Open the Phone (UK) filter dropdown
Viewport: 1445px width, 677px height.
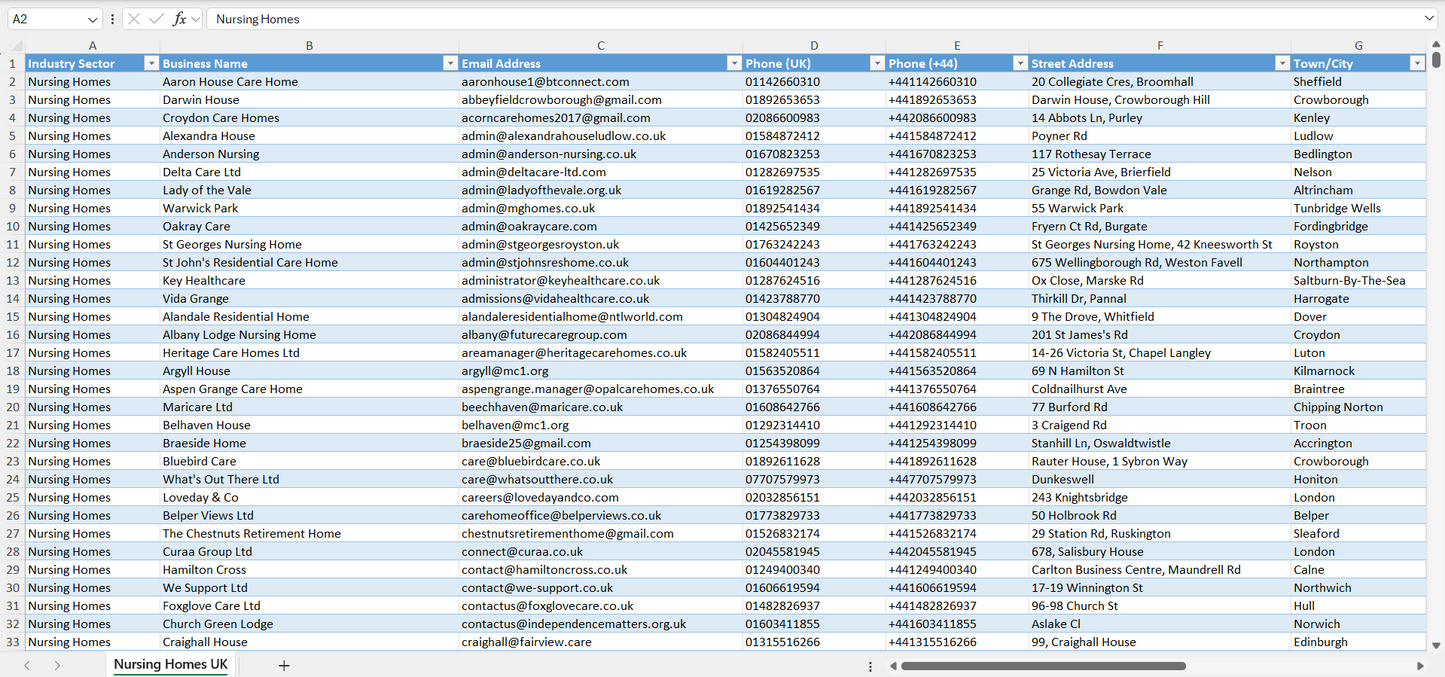pos(877,63)
